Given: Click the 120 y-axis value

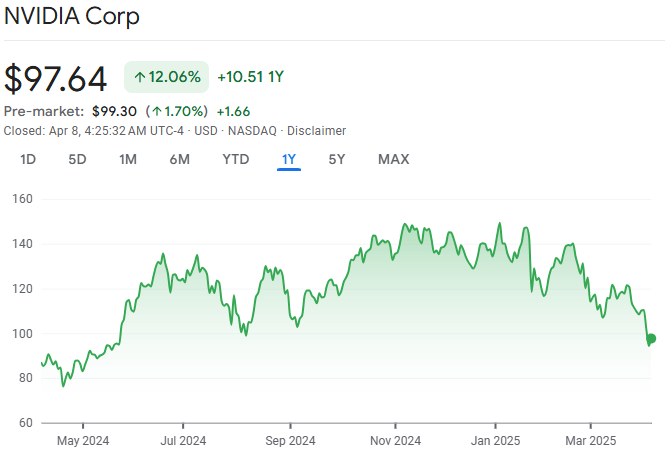Looking at the screenshot, I should tap(22, 289).
